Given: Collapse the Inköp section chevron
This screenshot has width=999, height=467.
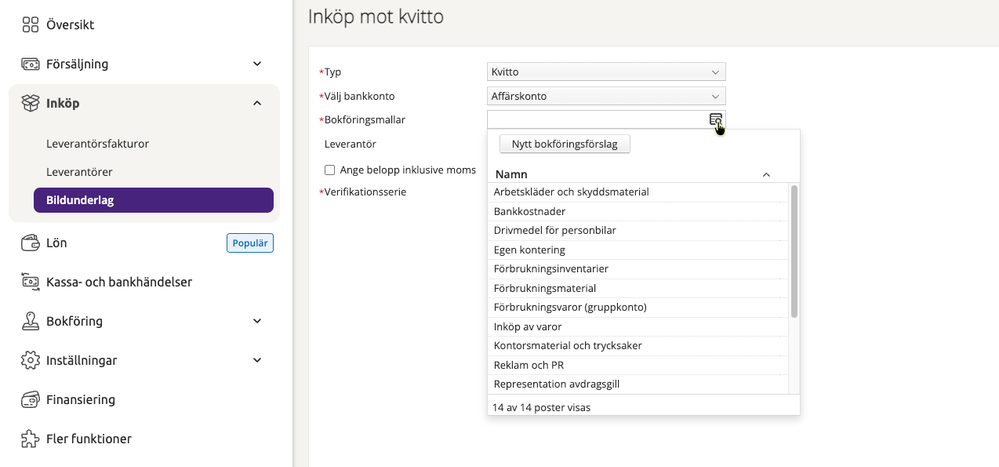Looking at the screenshot, I should pos(257,103).
